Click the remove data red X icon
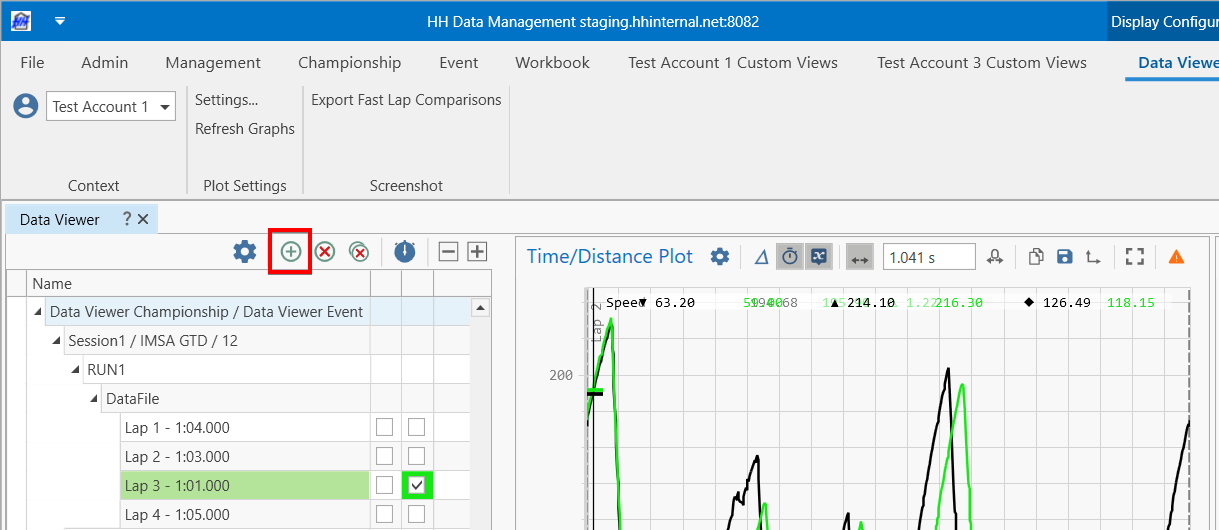This screenshot has width=1219, height=530. (x=325, y=252)
